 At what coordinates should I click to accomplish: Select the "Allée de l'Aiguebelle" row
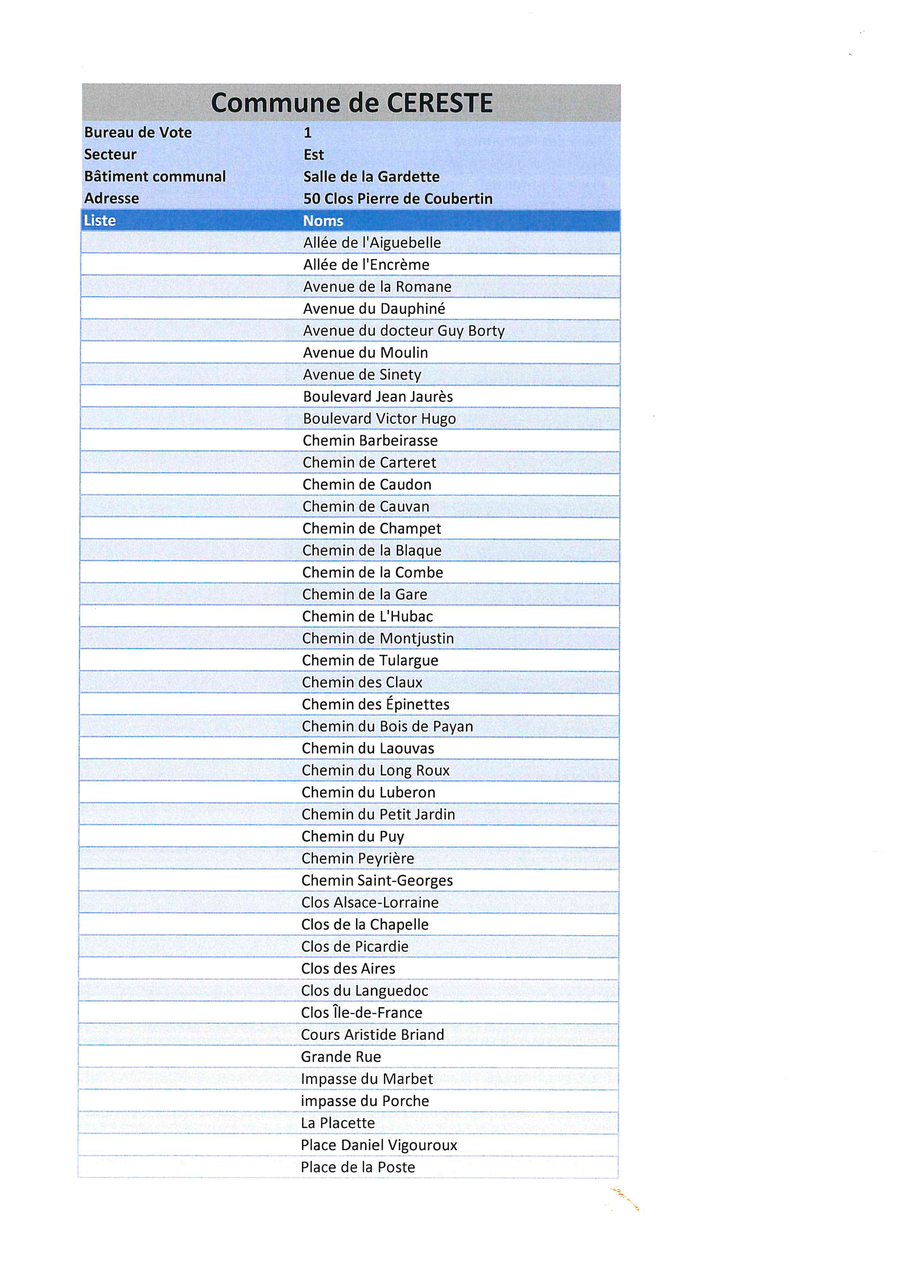point(372,243)
